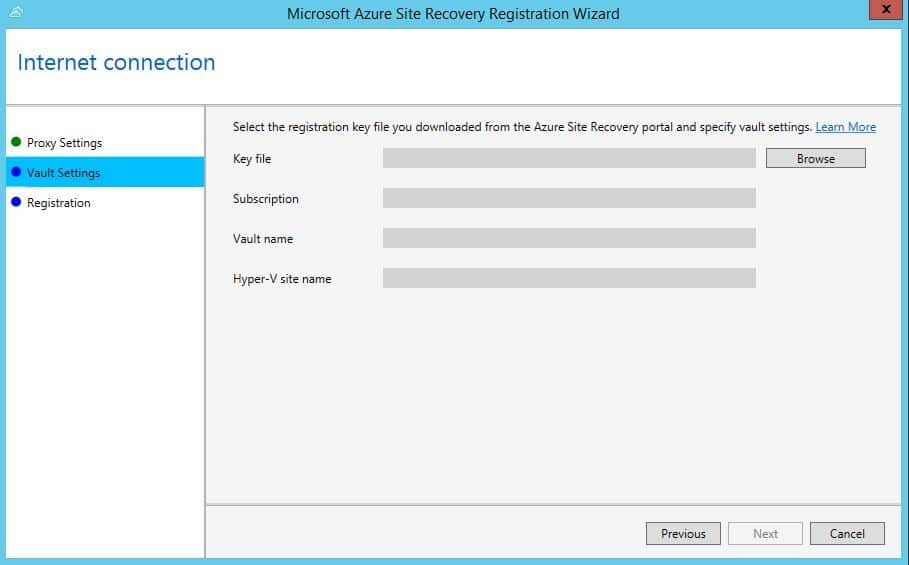Select the Hyper-V site name field

tap(569, 278)
